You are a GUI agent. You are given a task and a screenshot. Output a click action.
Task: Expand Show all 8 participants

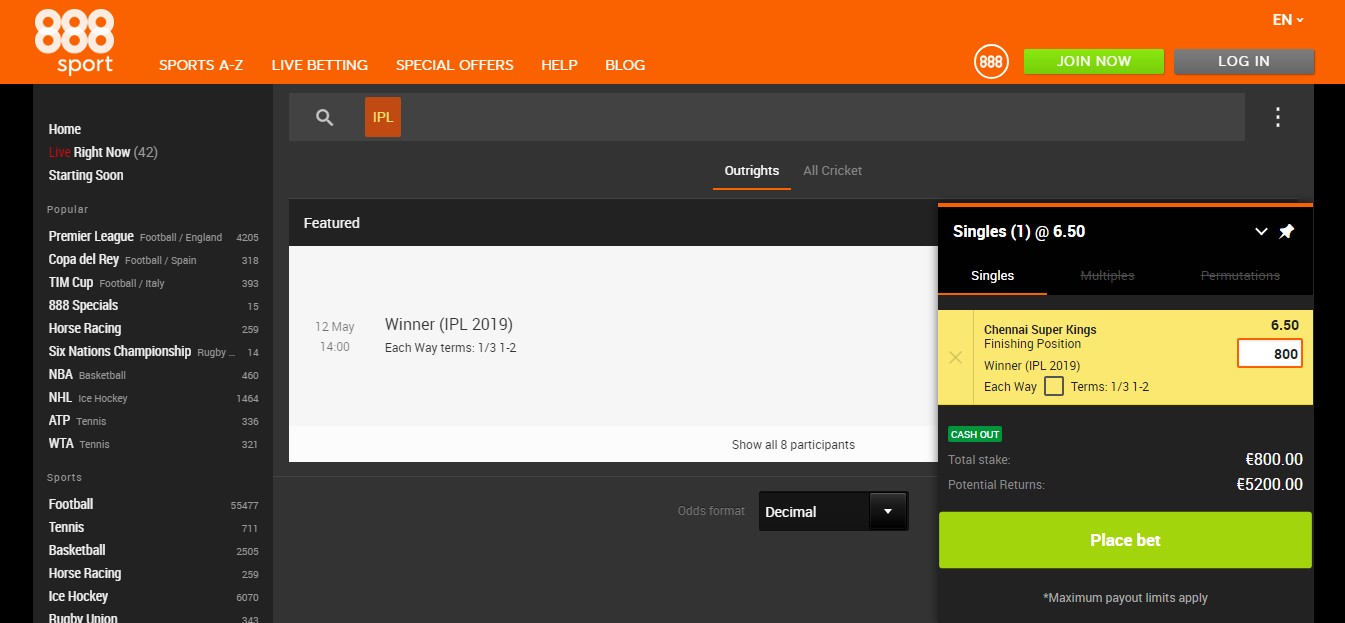pyautogui.click(x=793, y=445)
